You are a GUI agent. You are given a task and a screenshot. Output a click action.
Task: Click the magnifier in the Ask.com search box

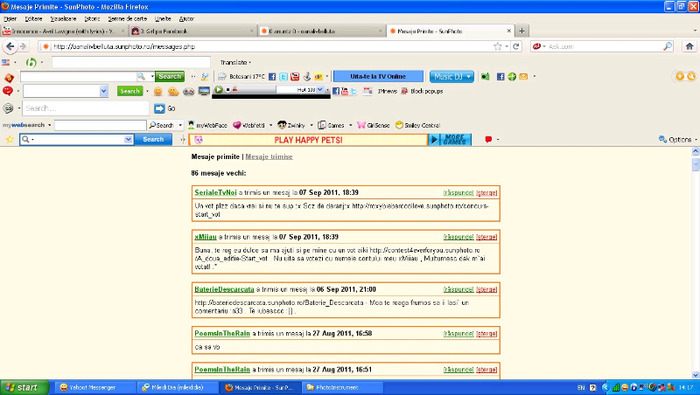[x=667, y=46]
